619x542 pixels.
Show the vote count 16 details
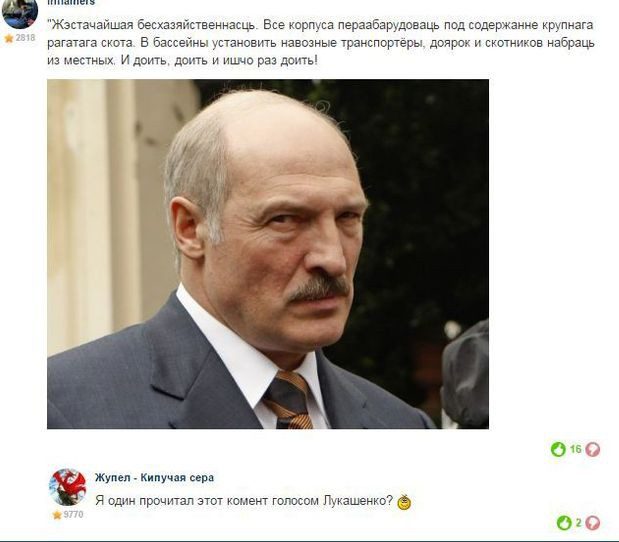coord(576,449)
